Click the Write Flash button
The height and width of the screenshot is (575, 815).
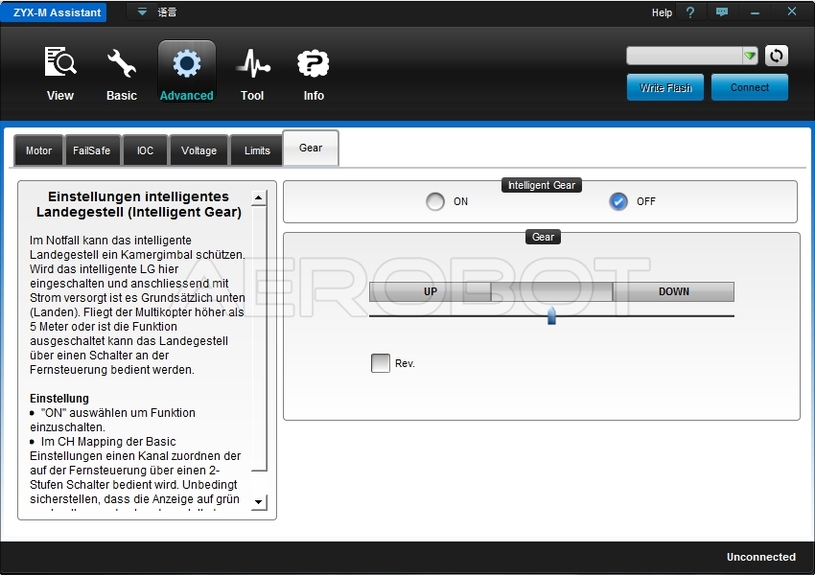pyautogui.click(x=665, y=88)
